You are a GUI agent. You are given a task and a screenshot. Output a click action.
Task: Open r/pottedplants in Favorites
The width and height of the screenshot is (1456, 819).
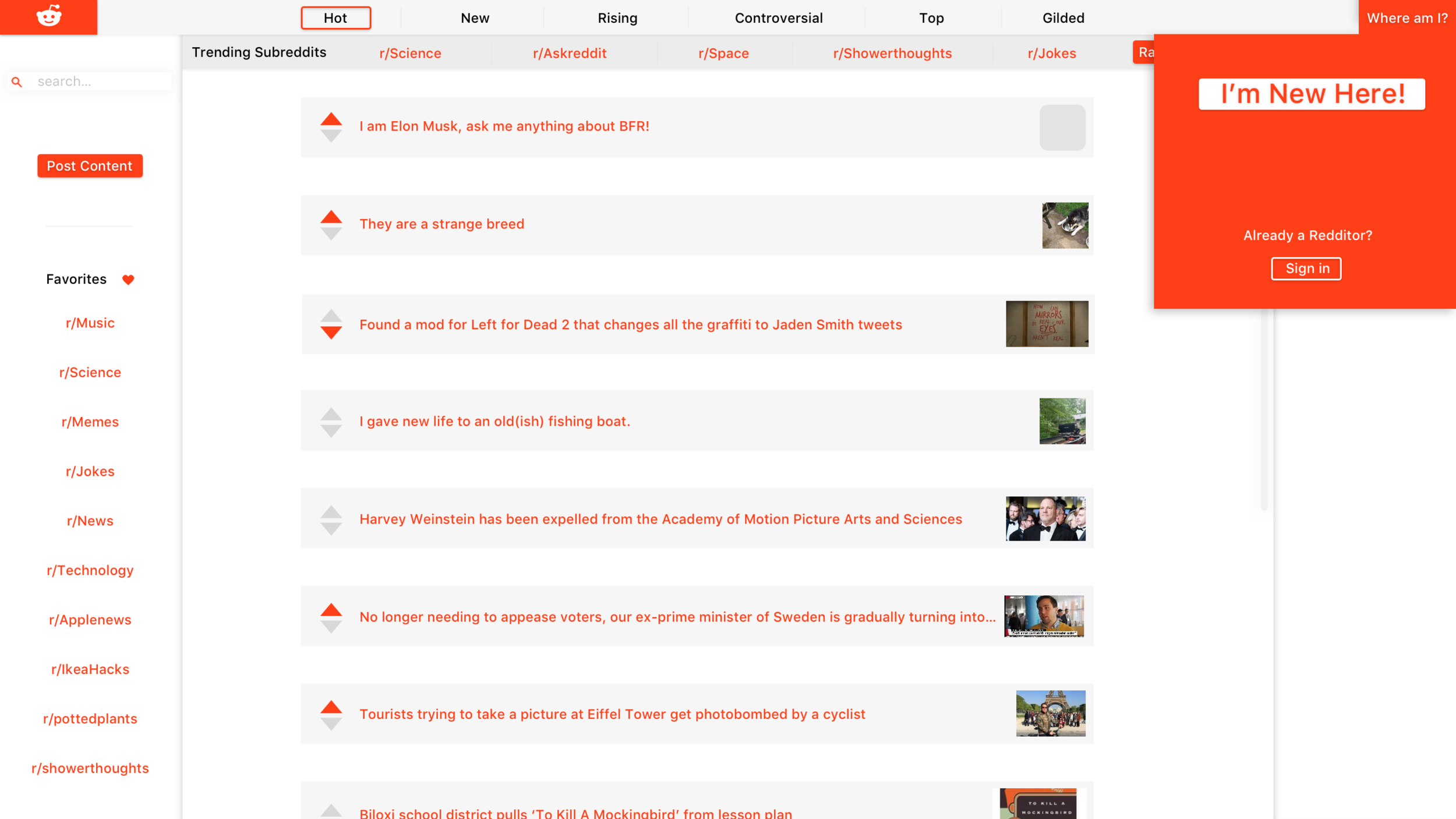click(x=90, y=719)
